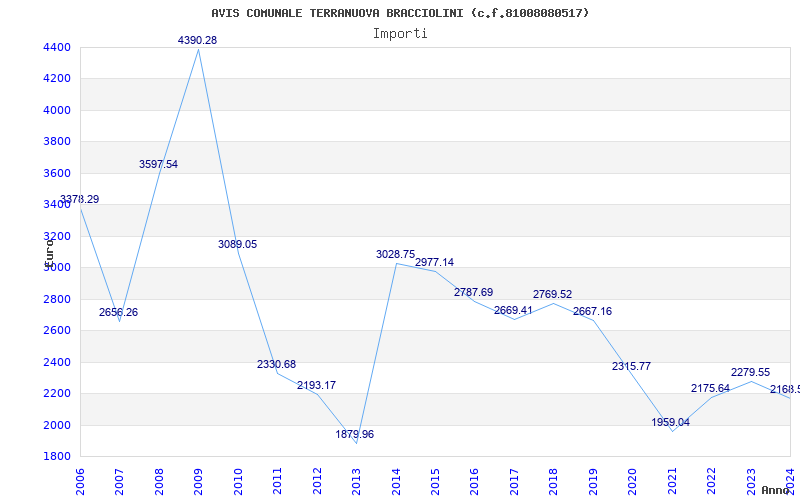
Task: Click the 2400 euro axis value
Action: click(58, 362)
